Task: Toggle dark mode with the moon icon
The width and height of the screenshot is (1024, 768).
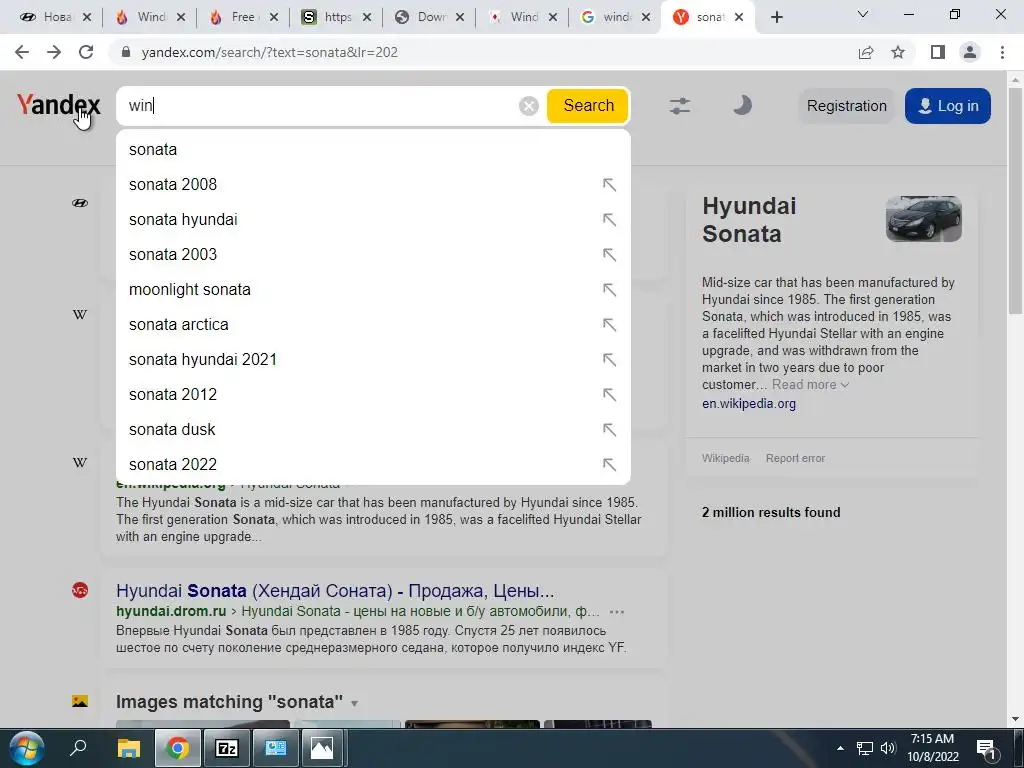Action: 742,105
